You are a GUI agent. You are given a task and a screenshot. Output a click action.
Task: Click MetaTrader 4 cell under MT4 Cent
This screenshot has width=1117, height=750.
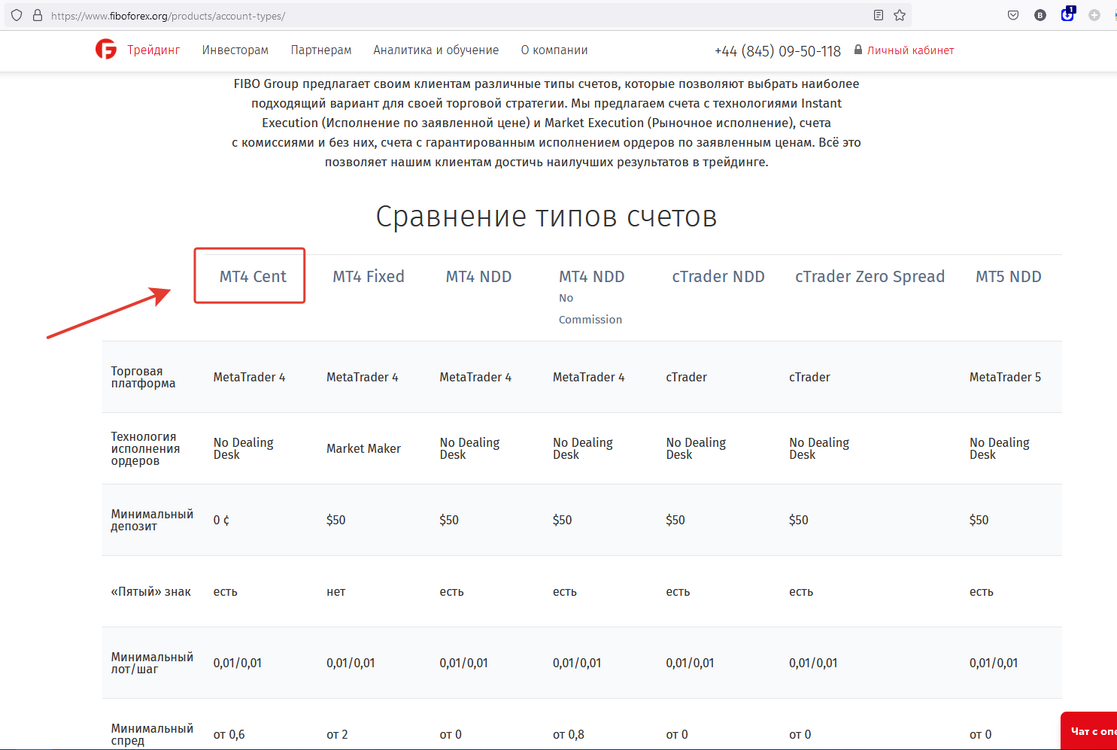click(x=249, y=377)
